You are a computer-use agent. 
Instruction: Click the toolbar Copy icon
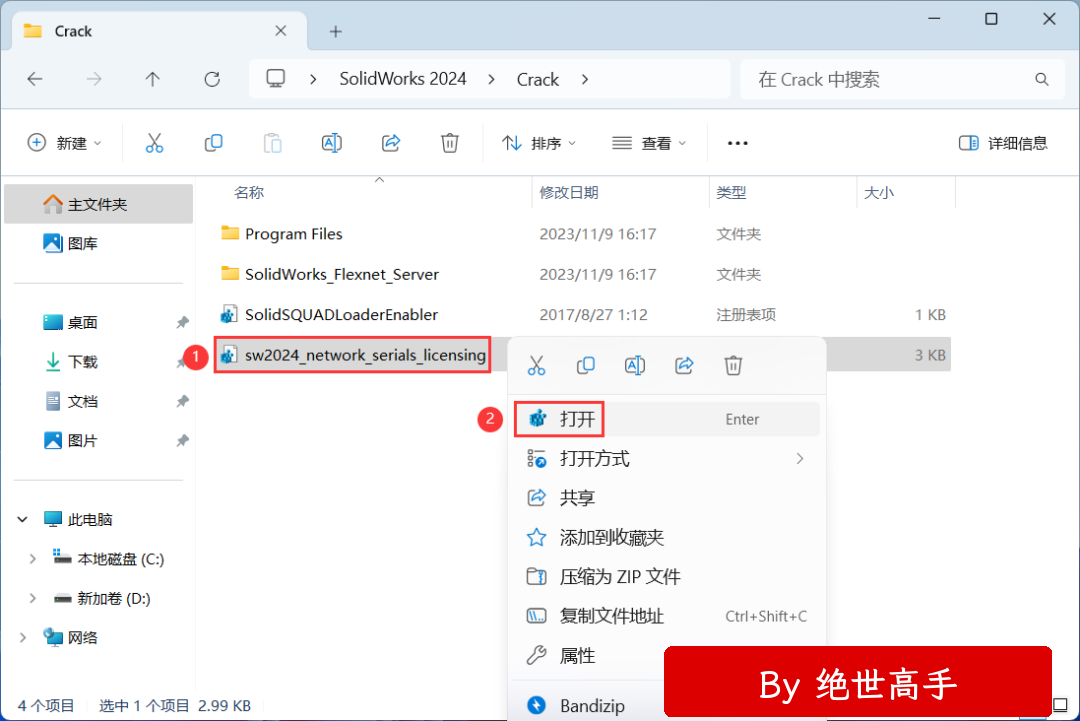(x=214, y=143)
